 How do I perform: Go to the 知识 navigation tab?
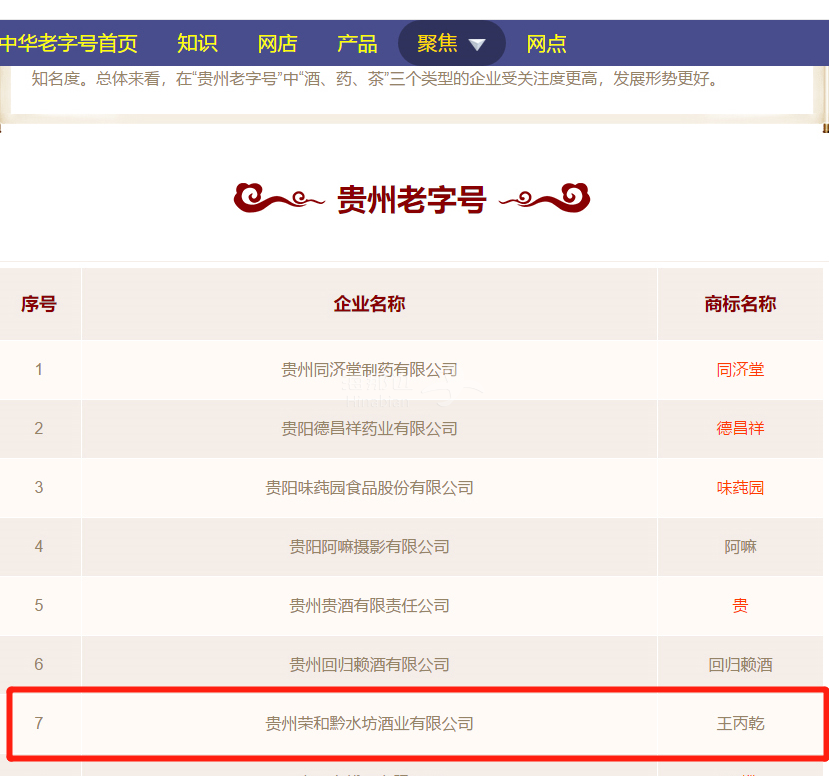(197, 44)
